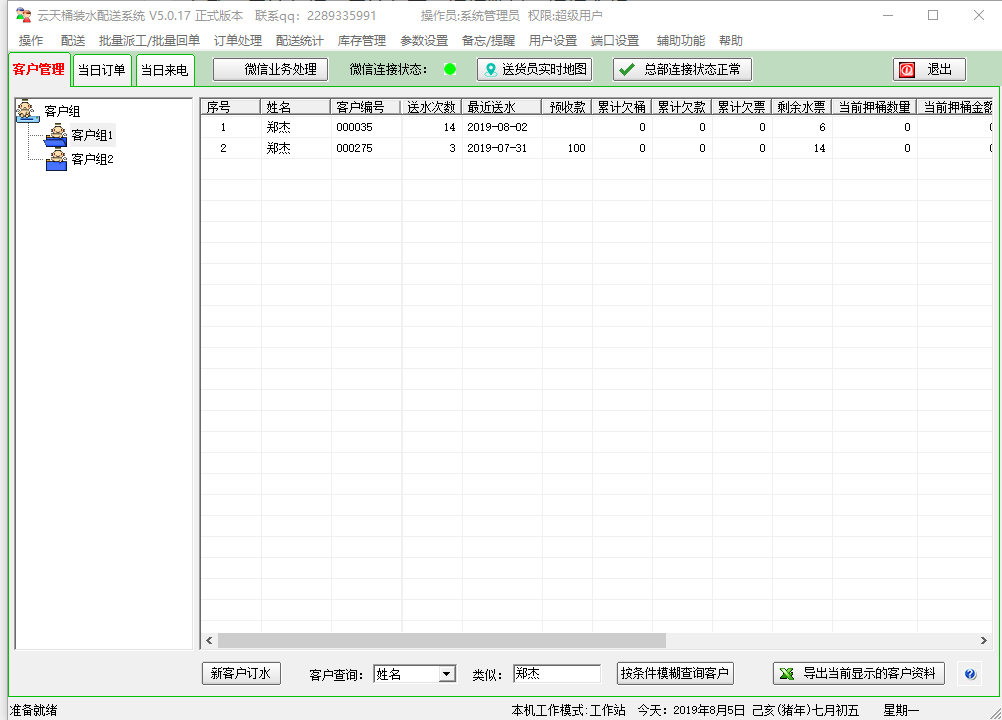Open 批量派工/批量回单 menu

pos(149,40)
